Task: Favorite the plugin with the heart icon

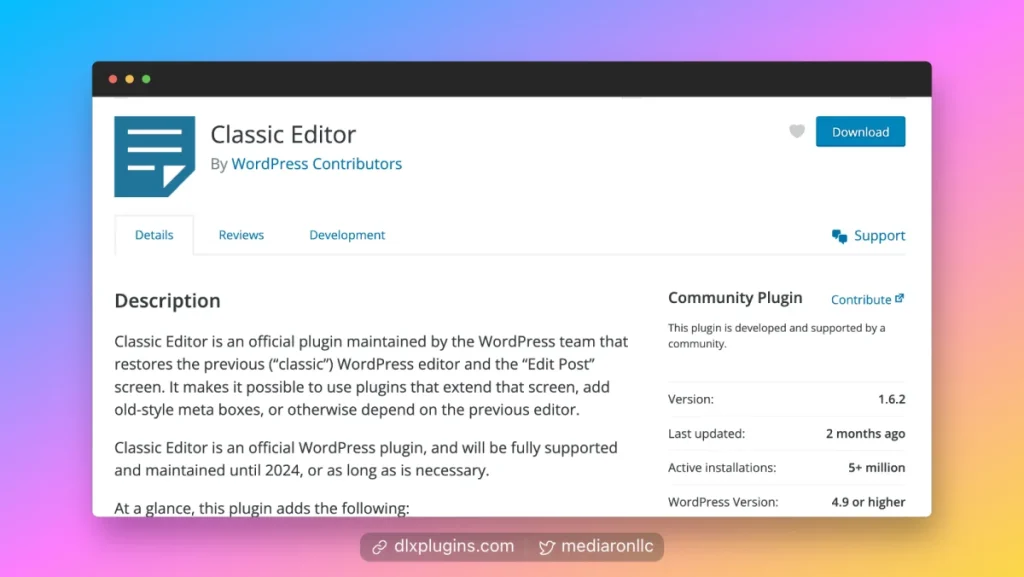Action: [x=797, y=131]
